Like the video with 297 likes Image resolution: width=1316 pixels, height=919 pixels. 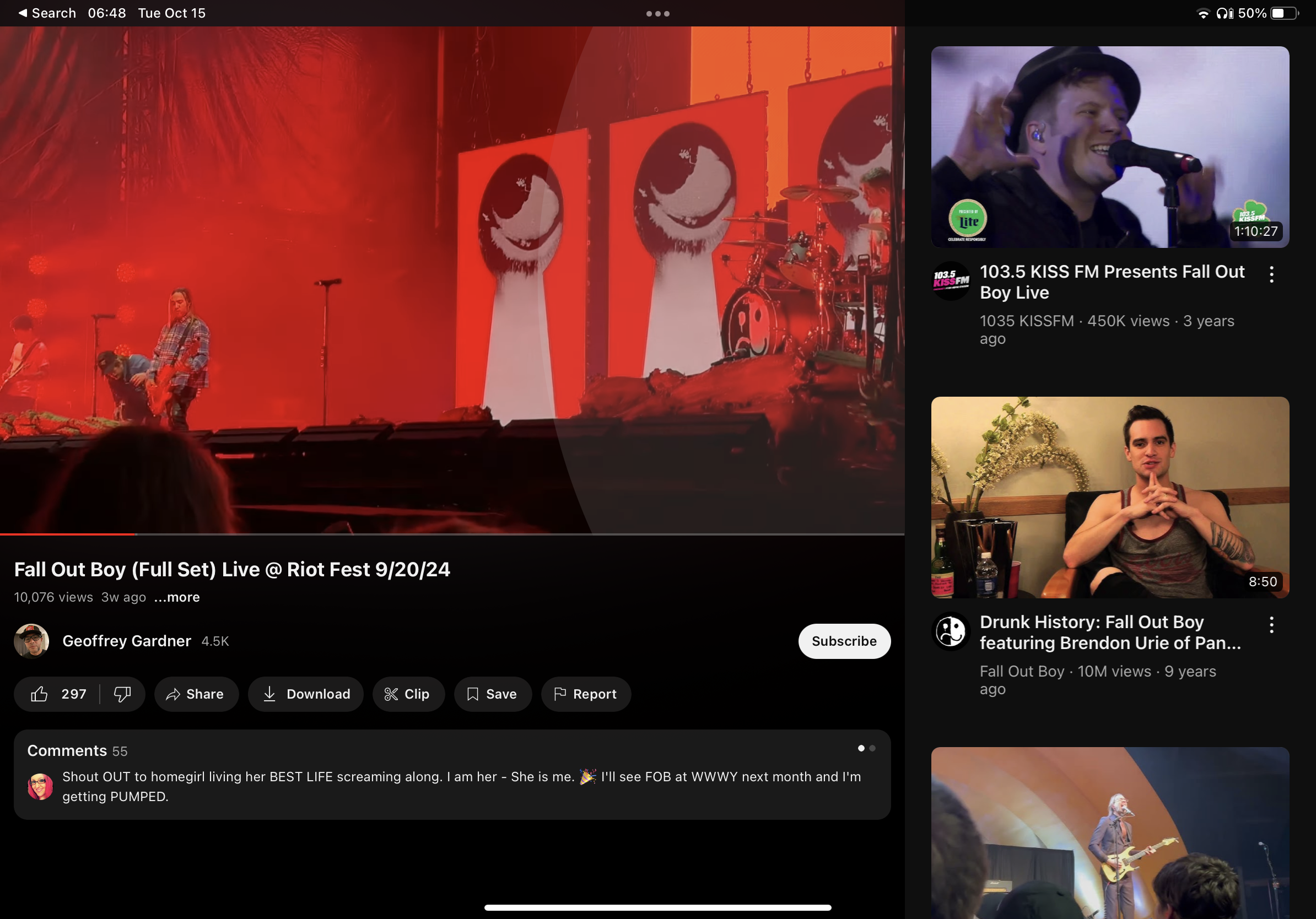(x=57, y=694)
